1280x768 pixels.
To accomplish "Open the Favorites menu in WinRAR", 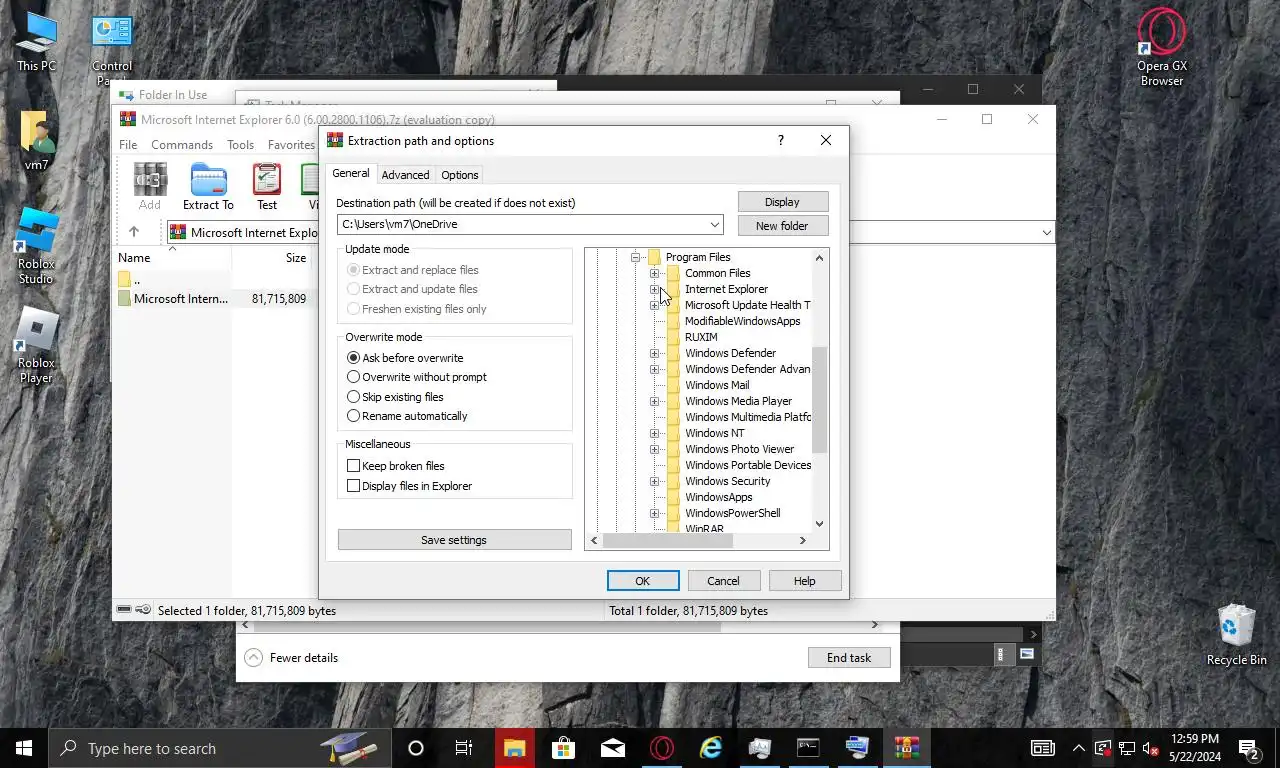I will coord(291,145).
